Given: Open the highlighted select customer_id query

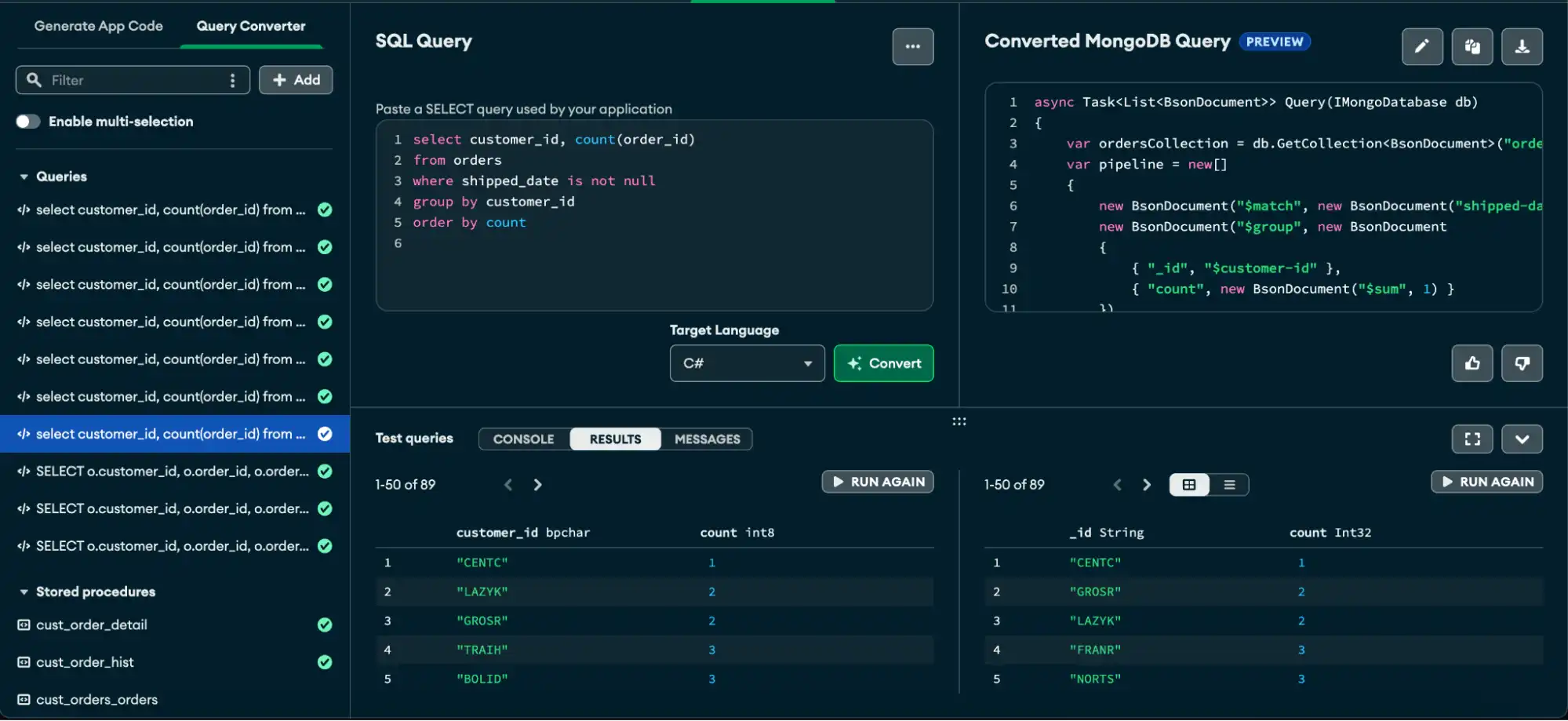Looking at the screenshot, I should 175,434.
